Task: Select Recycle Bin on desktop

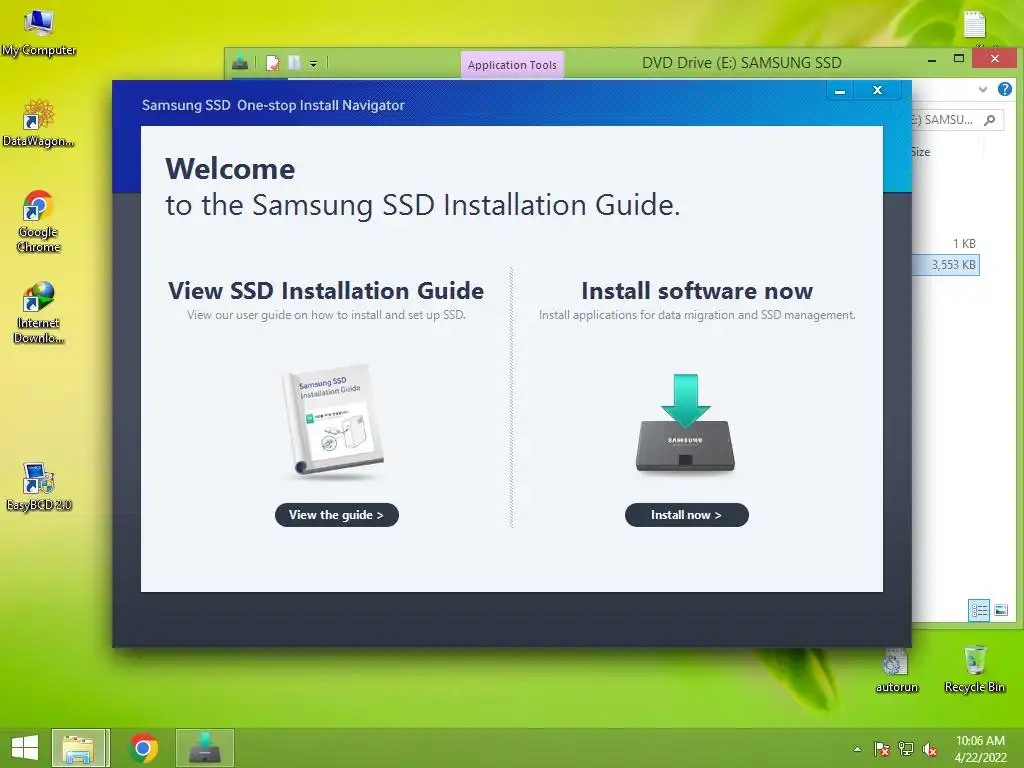Action: pyautogui.click(x=974, y=669)
